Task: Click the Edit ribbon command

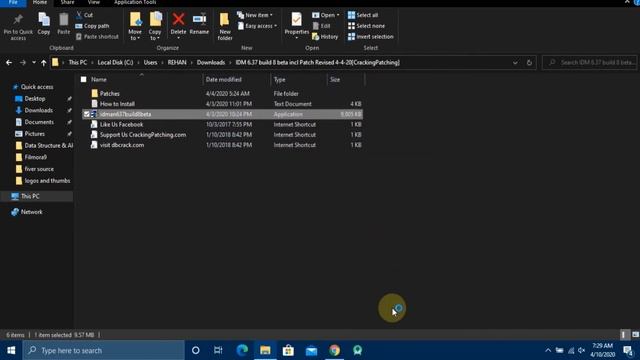Action: (x=321, y=26)
